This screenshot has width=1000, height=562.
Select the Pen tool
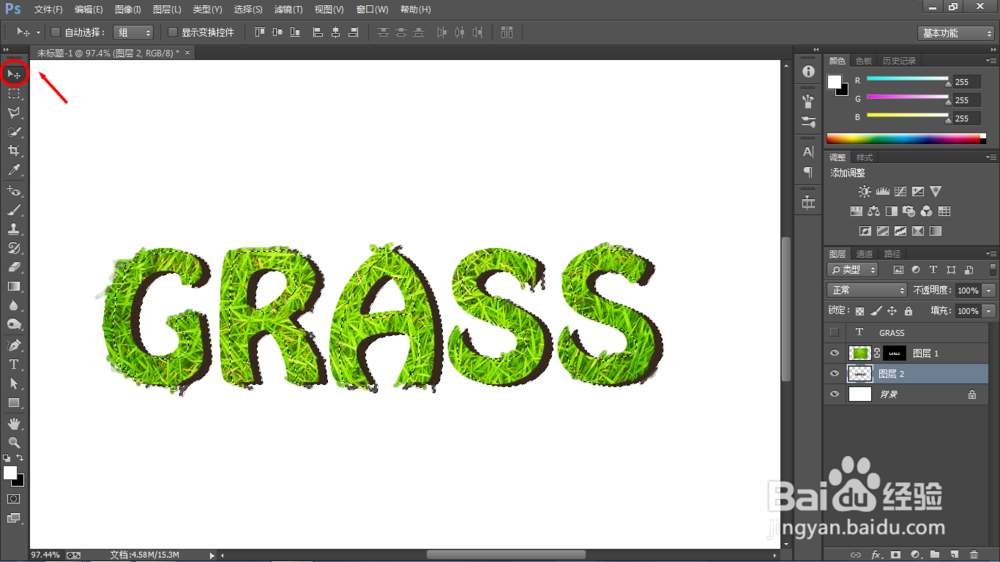coord(14,345)
